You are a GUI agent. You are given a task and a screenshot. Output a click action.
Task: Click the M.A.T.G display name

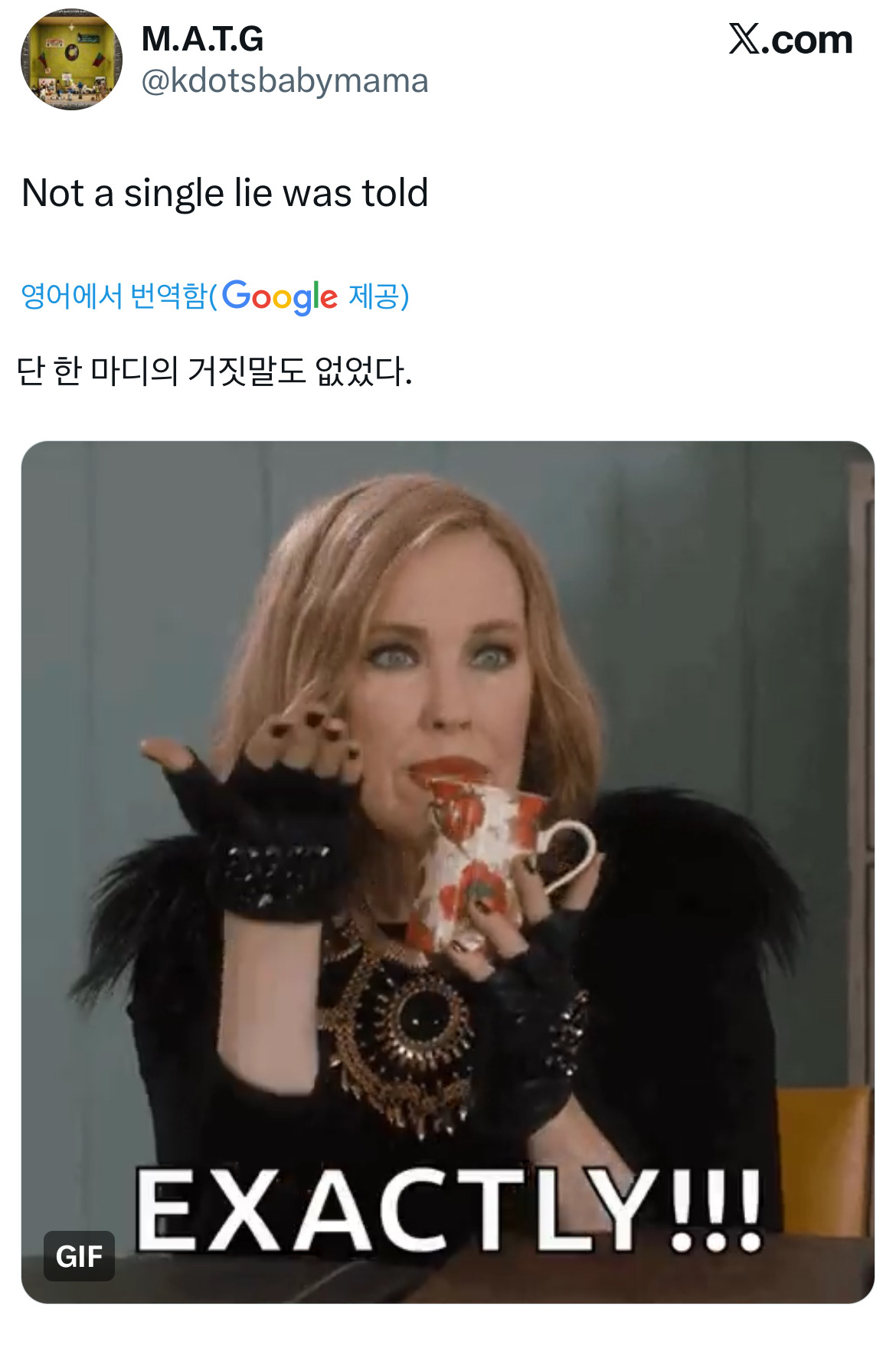coord(202,39)
